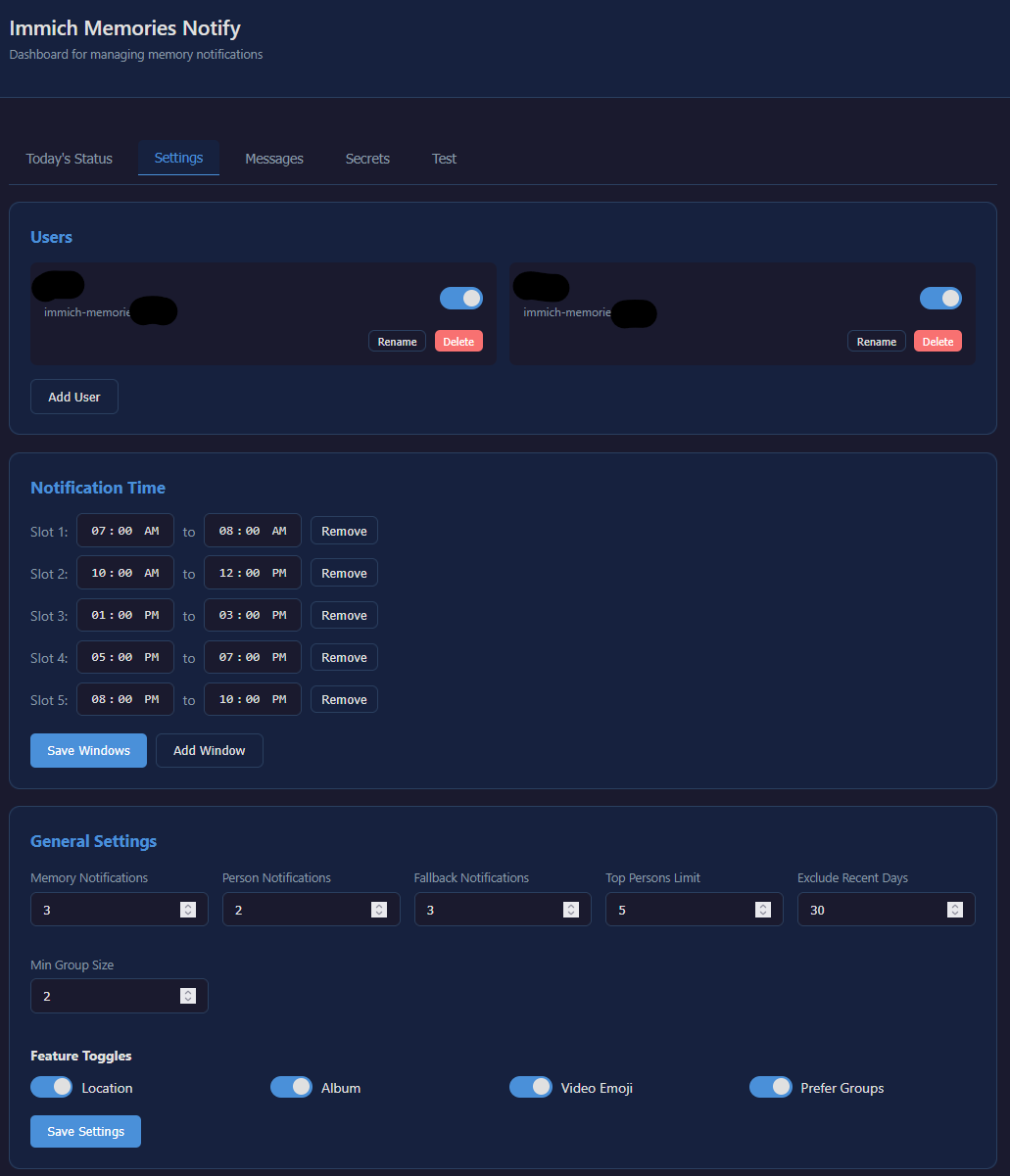The height and width of the screenshot is (1176, 1010).
Task: Select the Settings tab
Action: (178, 158)
